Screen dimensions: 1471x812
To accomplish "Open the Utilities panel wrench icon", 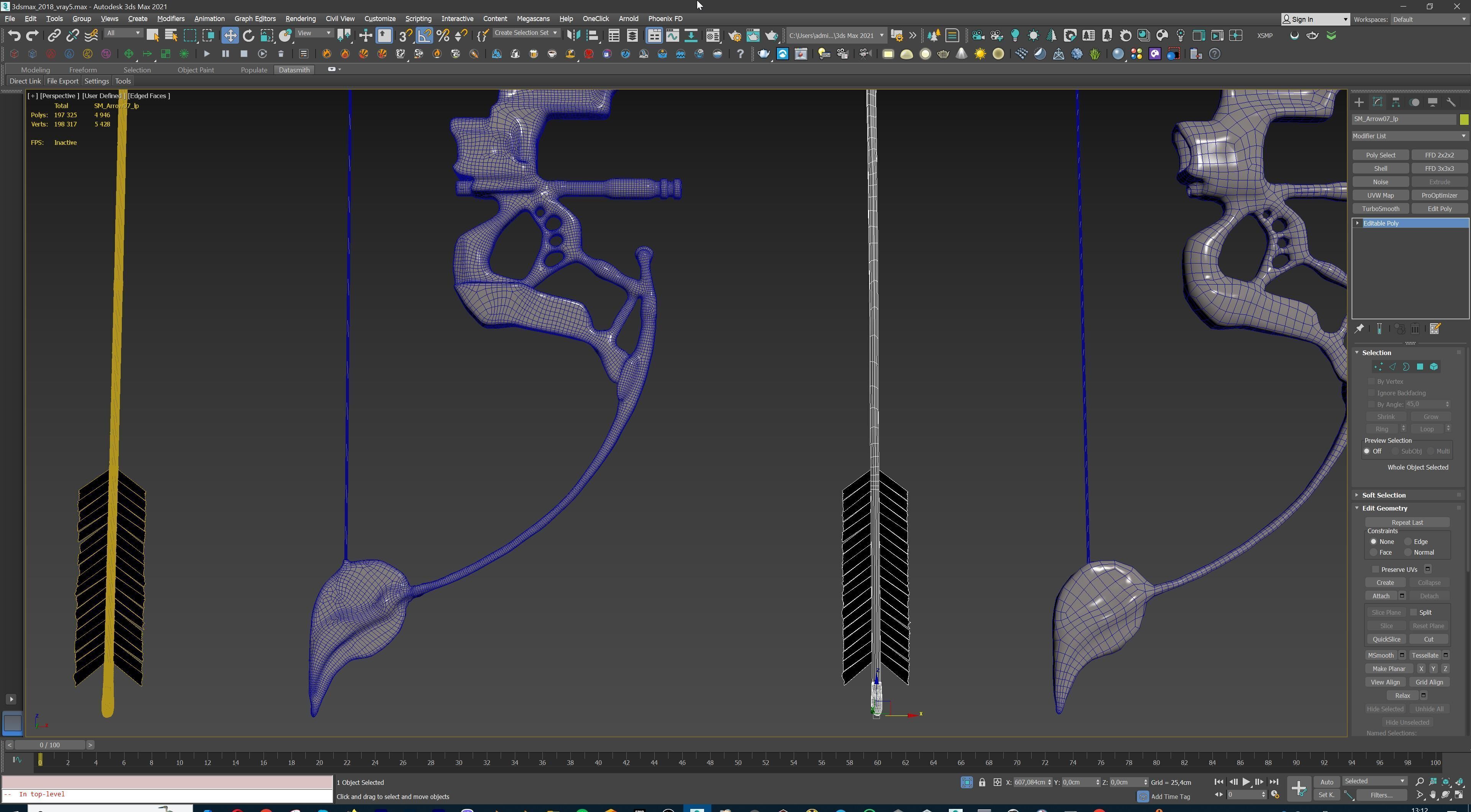I will [1451, 102].
